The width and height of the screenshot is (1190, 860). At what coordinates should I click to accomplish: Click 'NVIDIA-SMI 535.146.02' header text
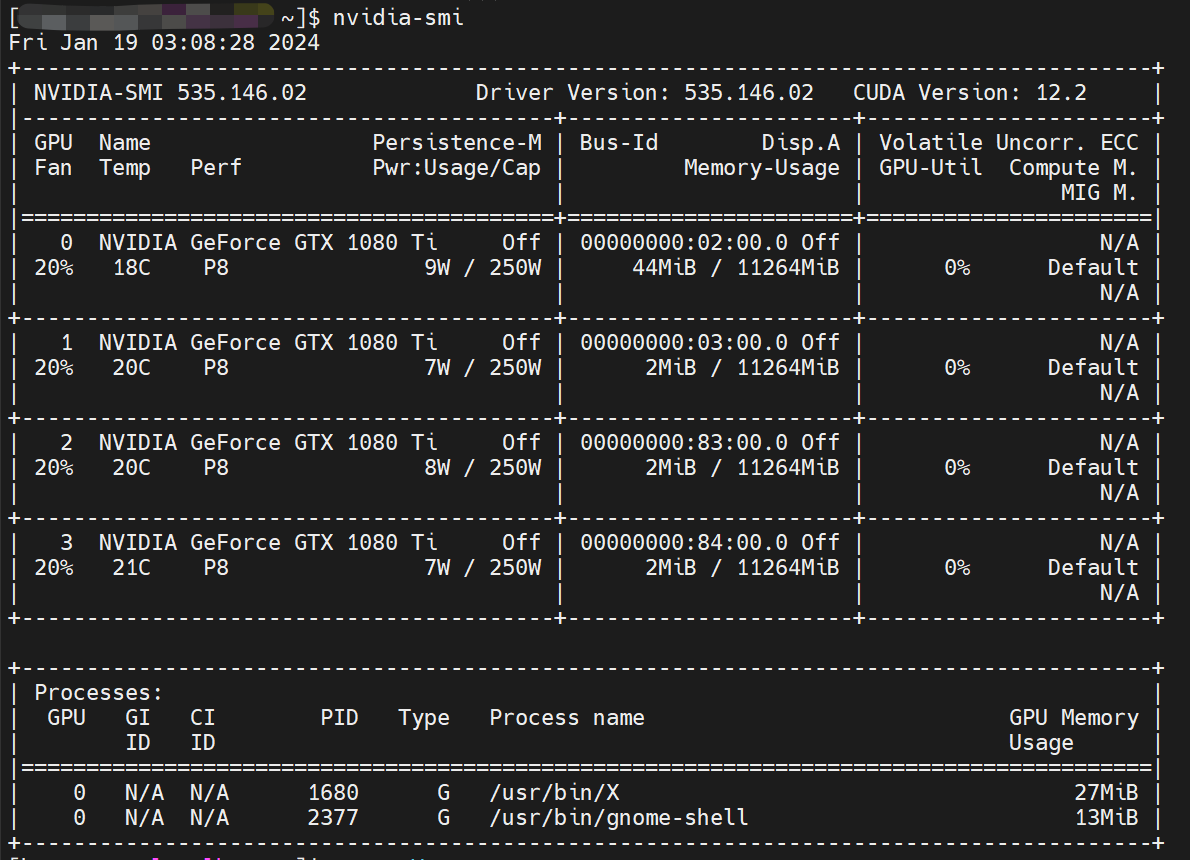170,93
